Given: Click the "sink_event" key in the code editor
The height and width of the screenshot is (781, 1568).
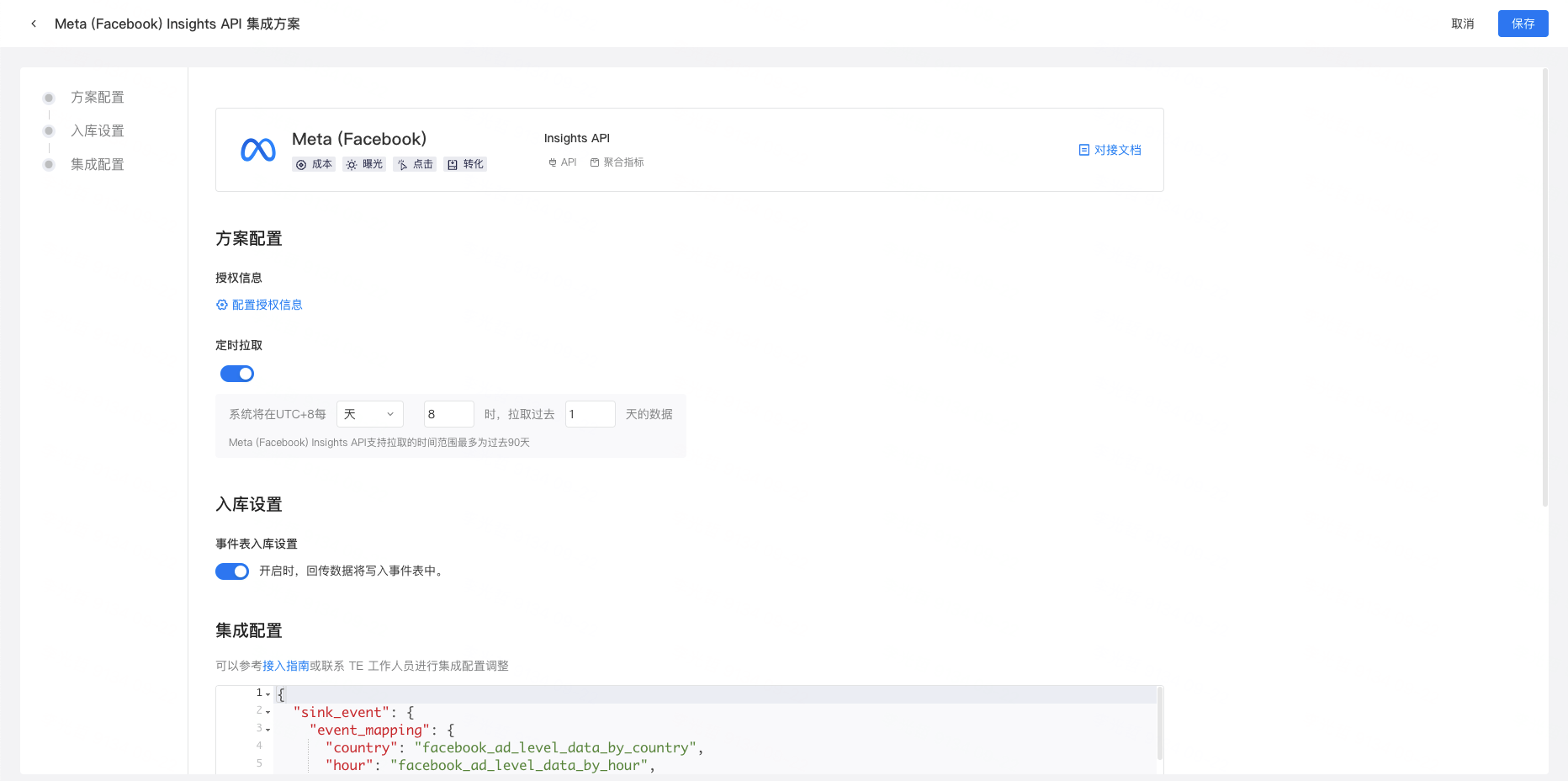Looking at the screenshot, I should click(342, 712).
